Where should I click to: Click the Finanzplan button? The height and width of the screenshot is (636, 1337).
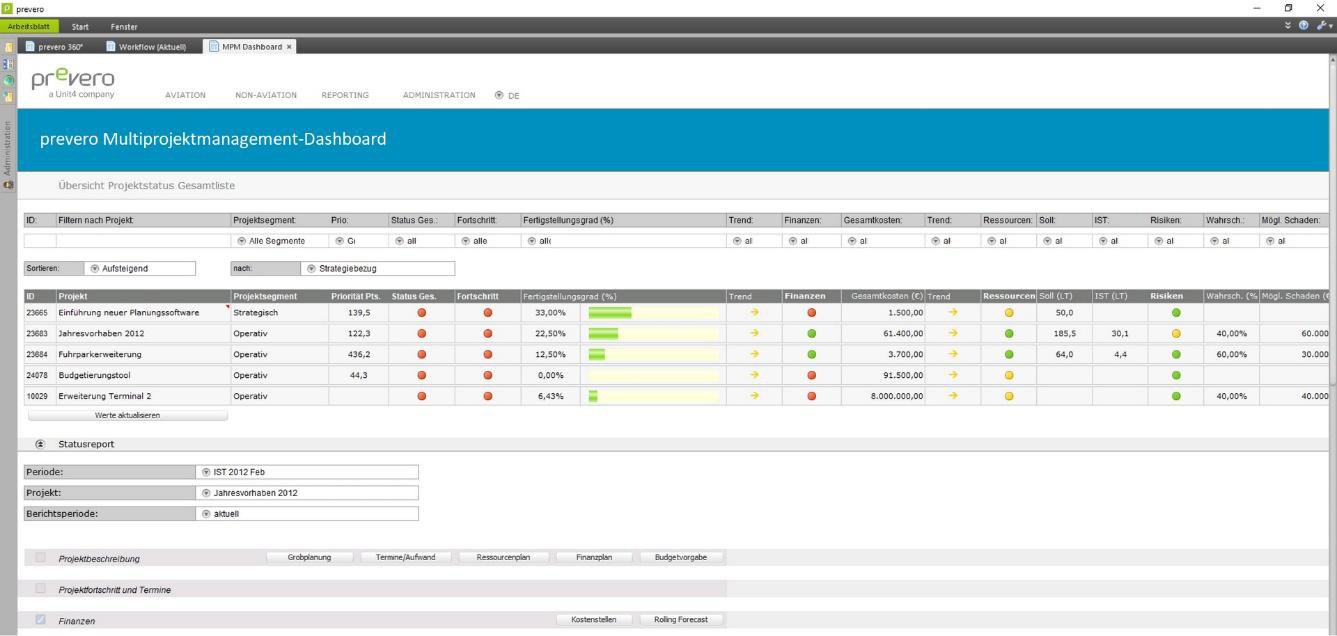594,557
